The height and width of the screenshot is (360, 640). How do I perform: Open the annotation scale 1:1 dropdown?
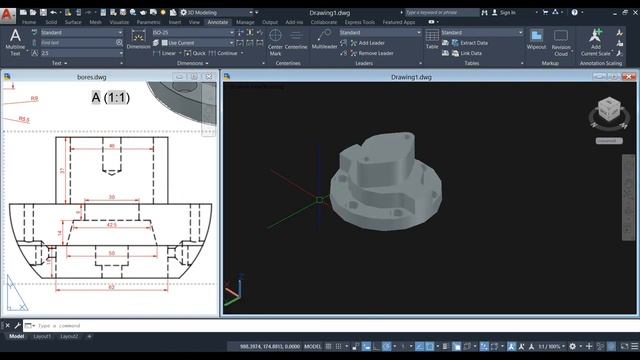tap(551, 346)
